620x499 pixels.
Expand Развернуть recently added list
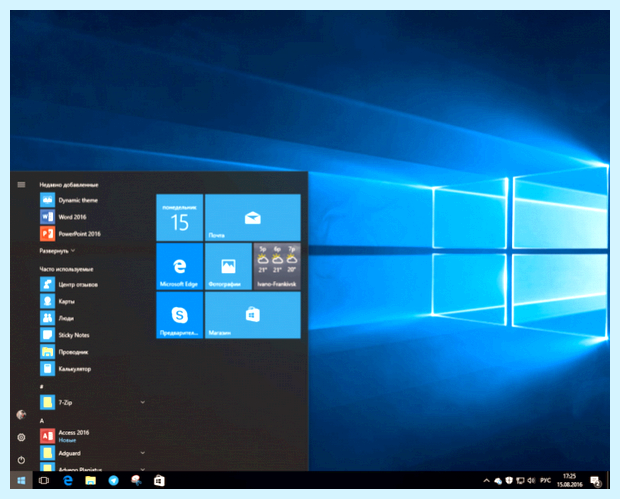click(x=57, y=251)
